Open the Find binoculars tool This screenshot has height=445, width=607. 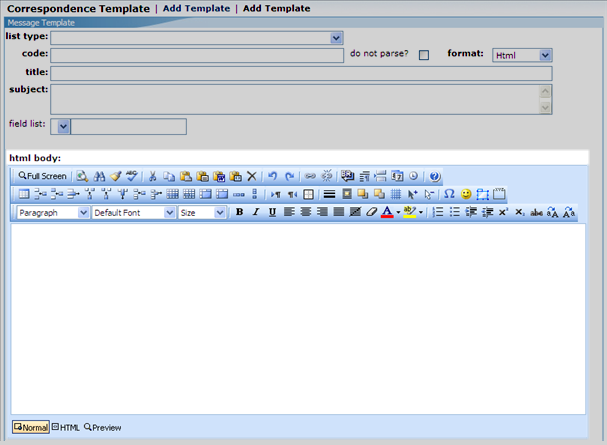click(99, 176)
